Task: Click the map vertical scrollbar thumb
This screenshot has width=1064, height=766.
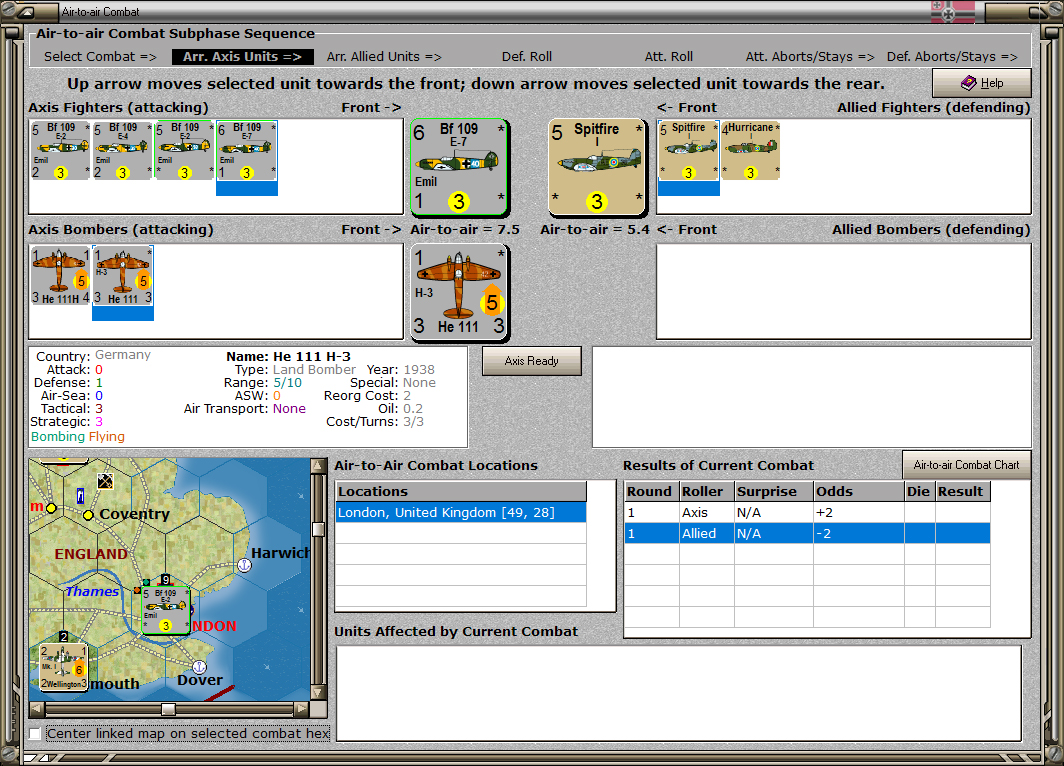Action: 318,529
